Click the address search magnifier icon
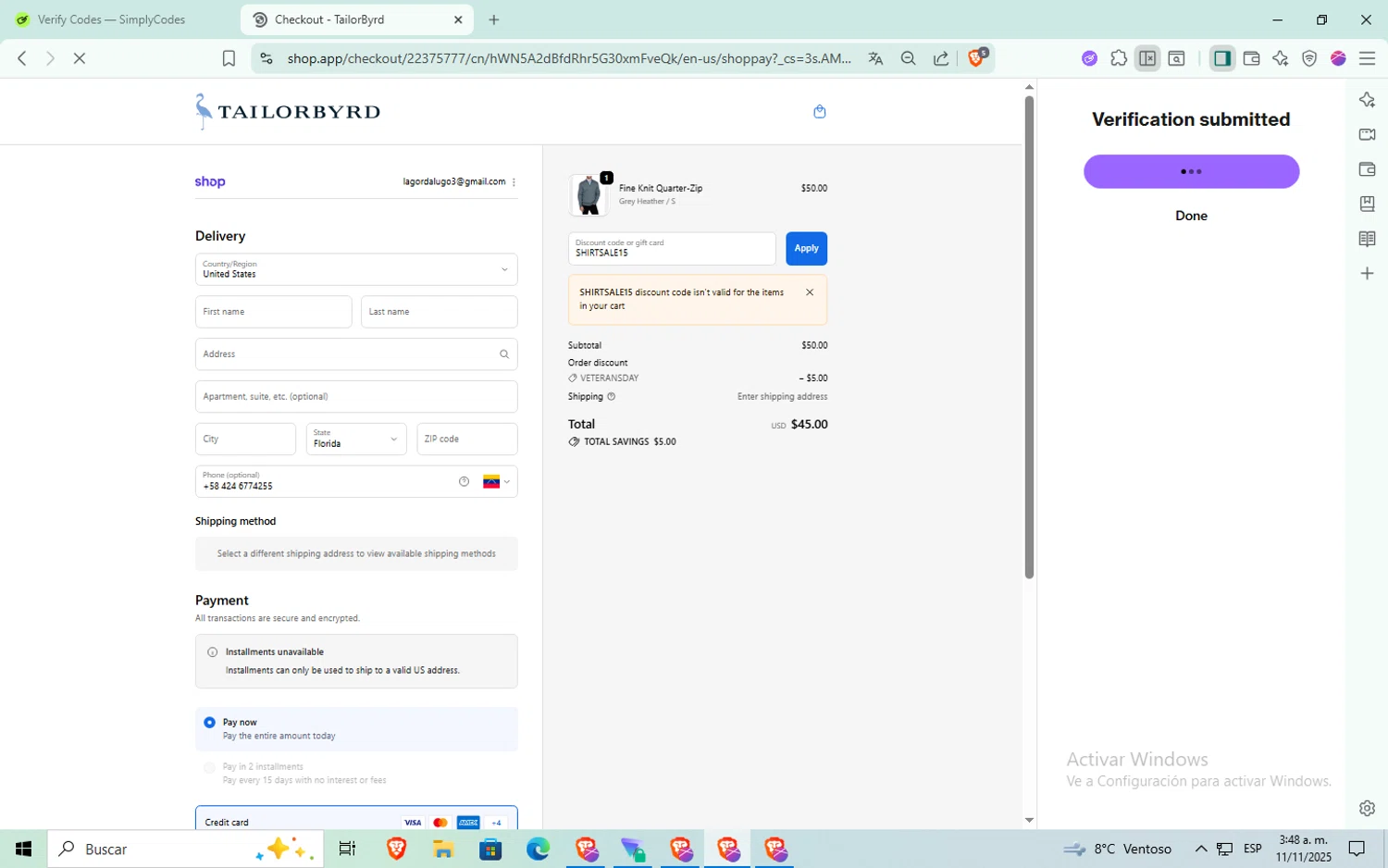This screenshot has width=1388, height=868. (x=504, y=353)
